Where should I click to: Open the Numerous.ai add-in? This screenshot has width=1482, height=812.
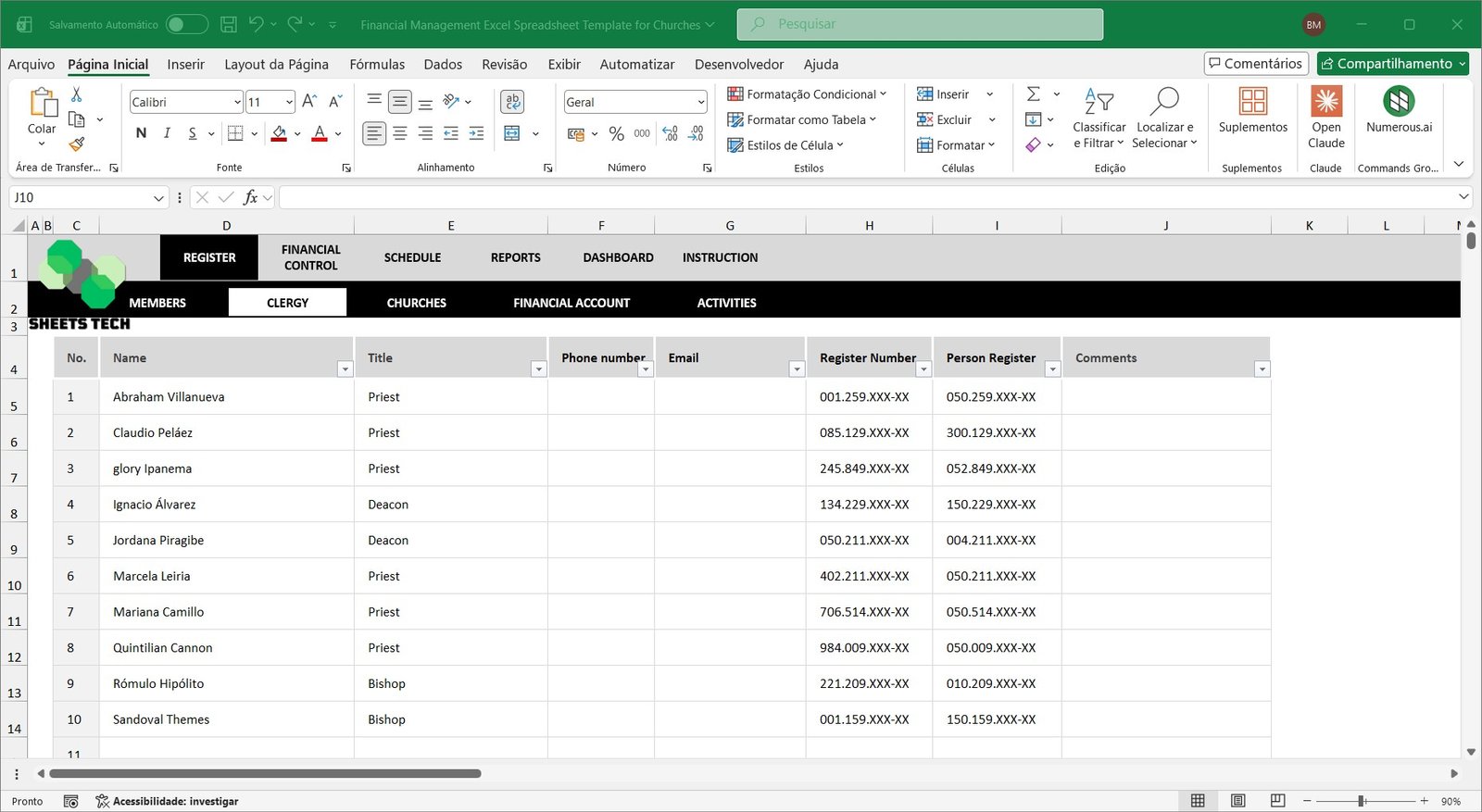point(1398,101)
